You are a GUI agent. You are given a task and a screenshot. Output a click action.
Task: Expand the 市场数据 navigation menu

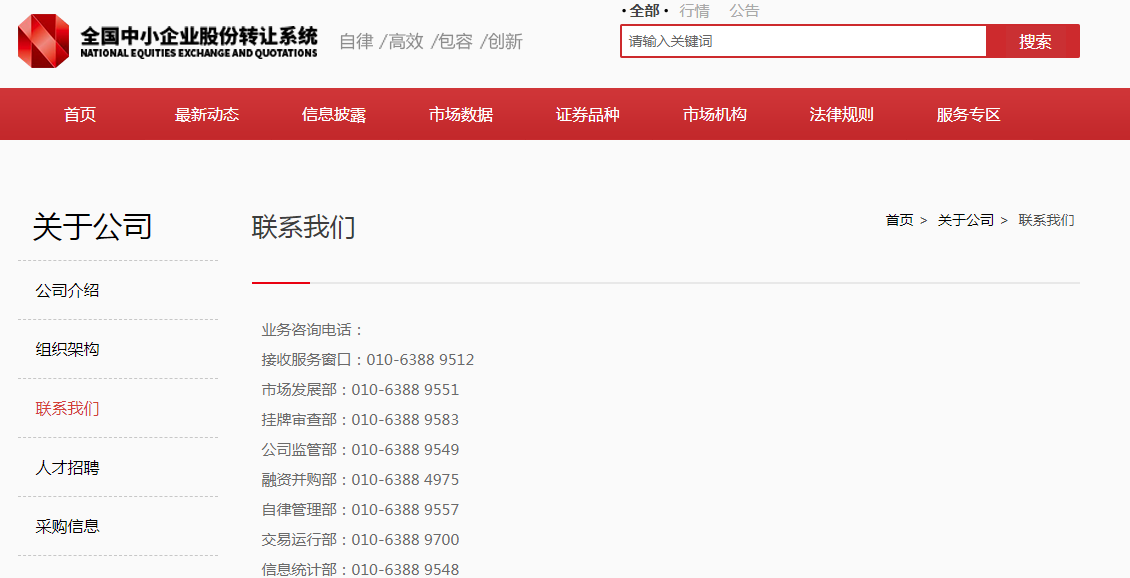(461, 115)
